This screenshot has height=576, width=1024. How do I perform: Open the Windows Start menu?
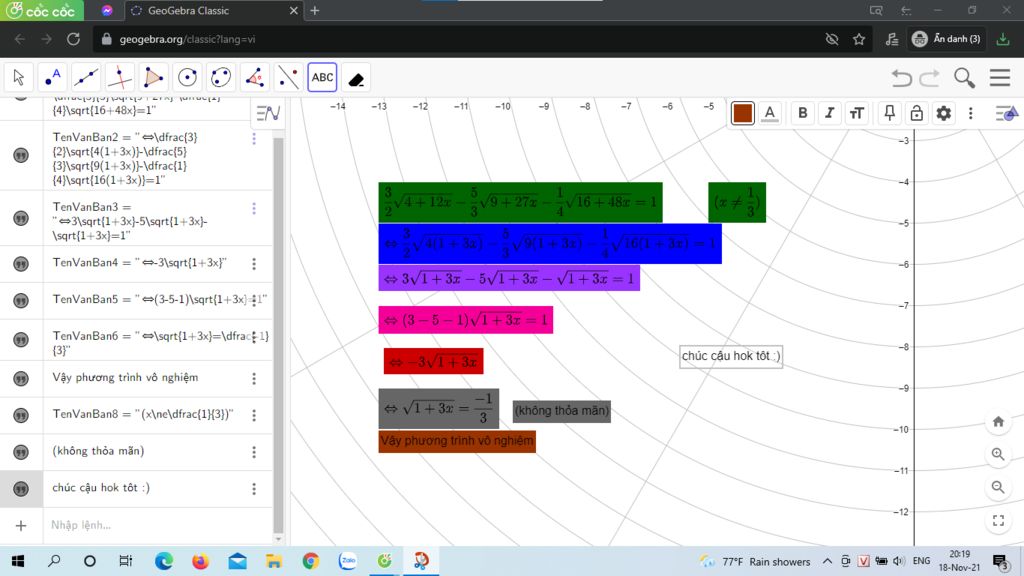18,561
